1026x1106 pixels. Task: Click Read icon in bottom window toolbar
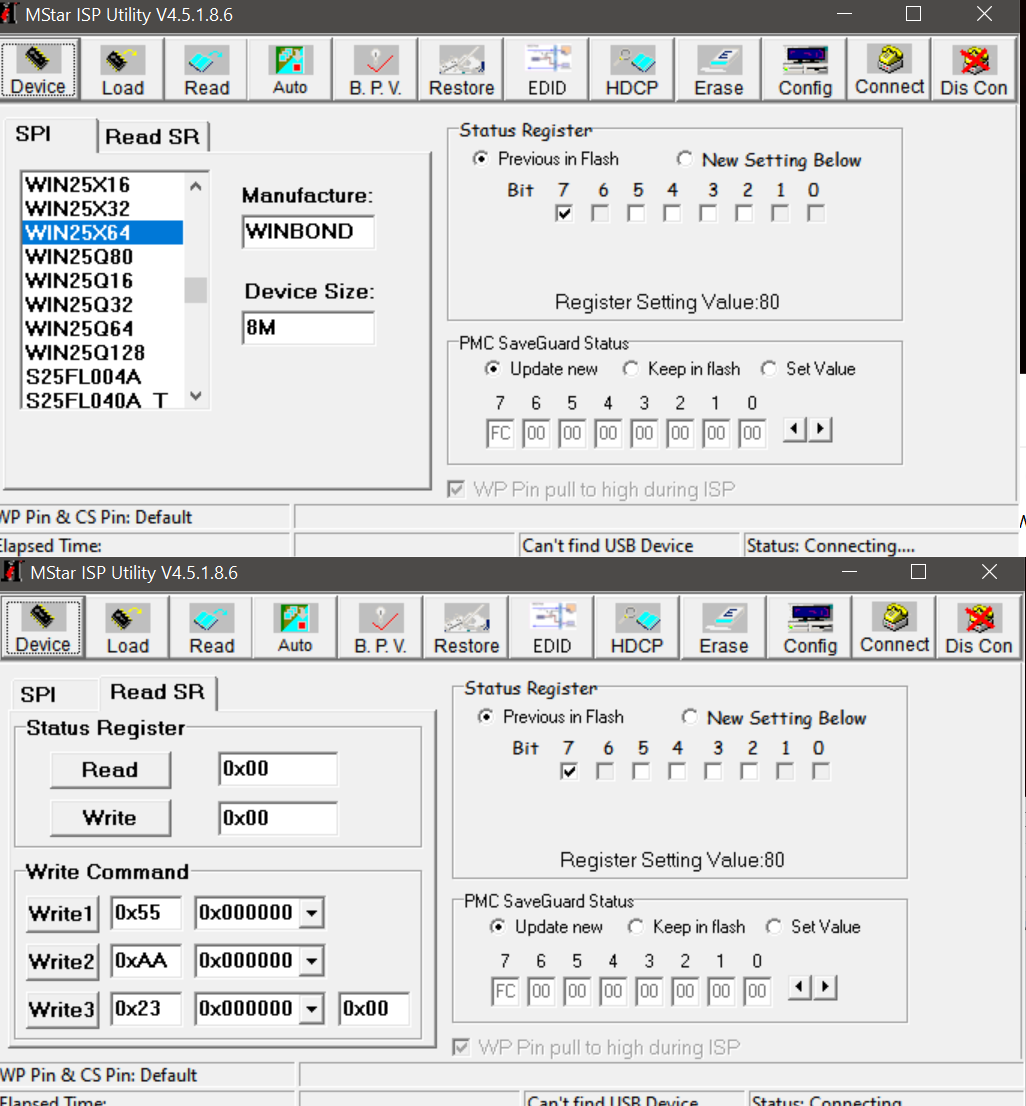(212, 627)
